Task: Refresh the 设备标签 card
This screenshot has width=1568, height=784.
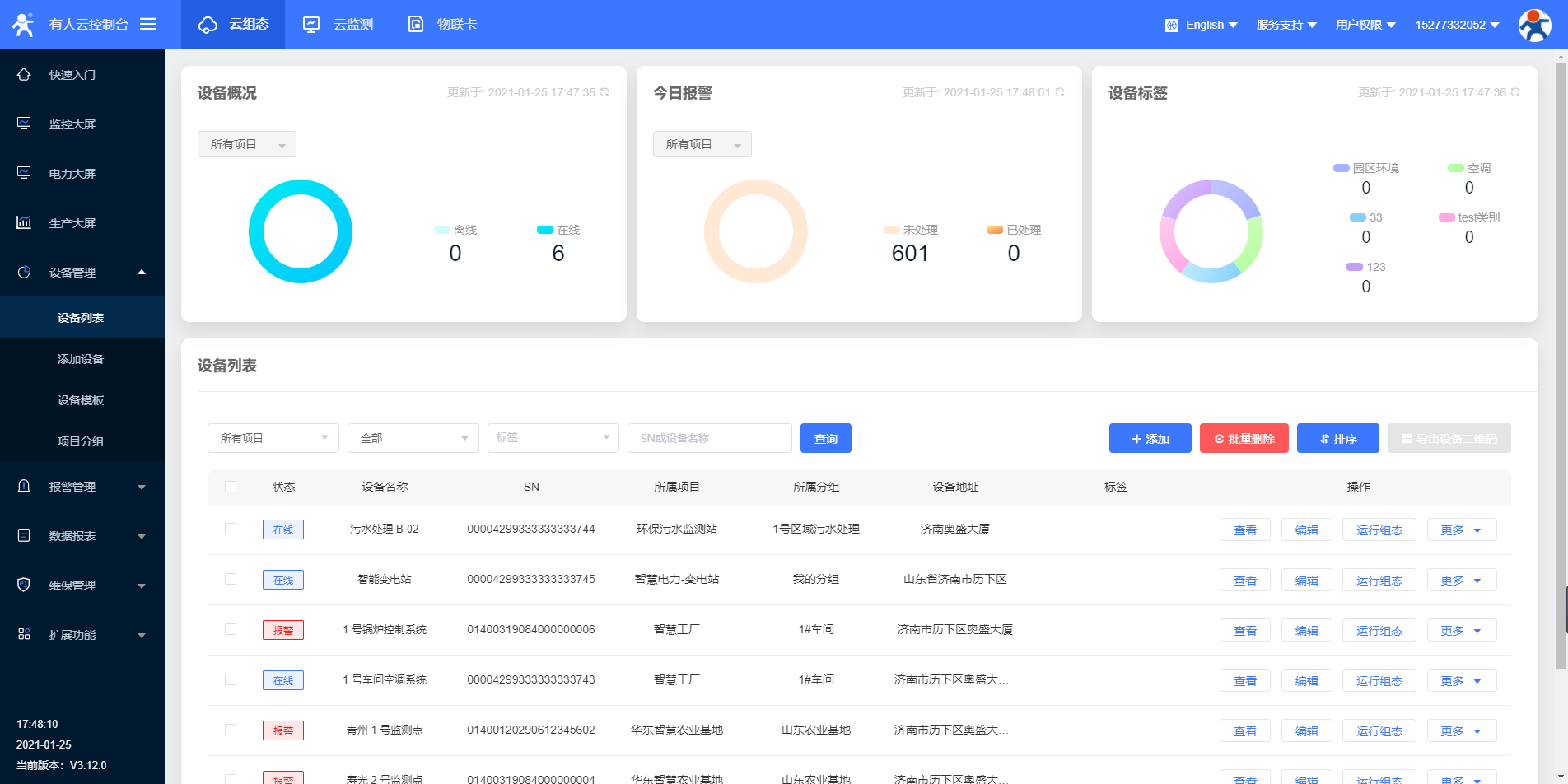Action: (x=1515, y=92)
